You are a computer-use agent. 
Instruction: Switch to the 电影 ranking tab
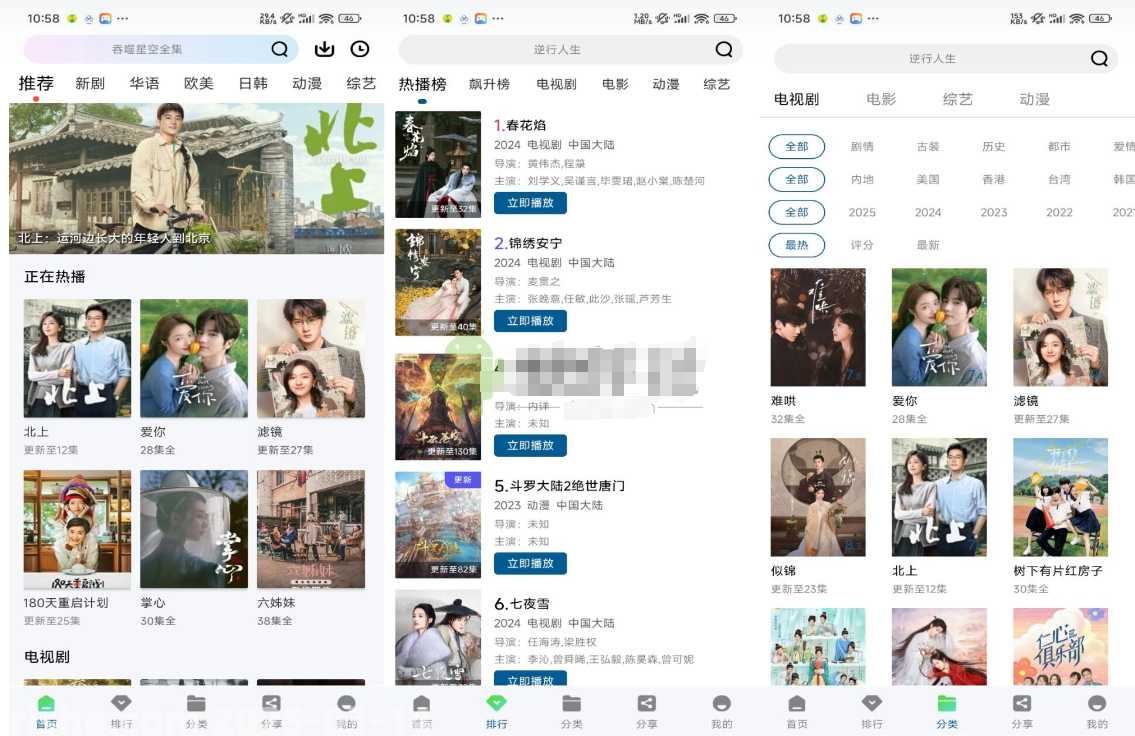(615, 84)
